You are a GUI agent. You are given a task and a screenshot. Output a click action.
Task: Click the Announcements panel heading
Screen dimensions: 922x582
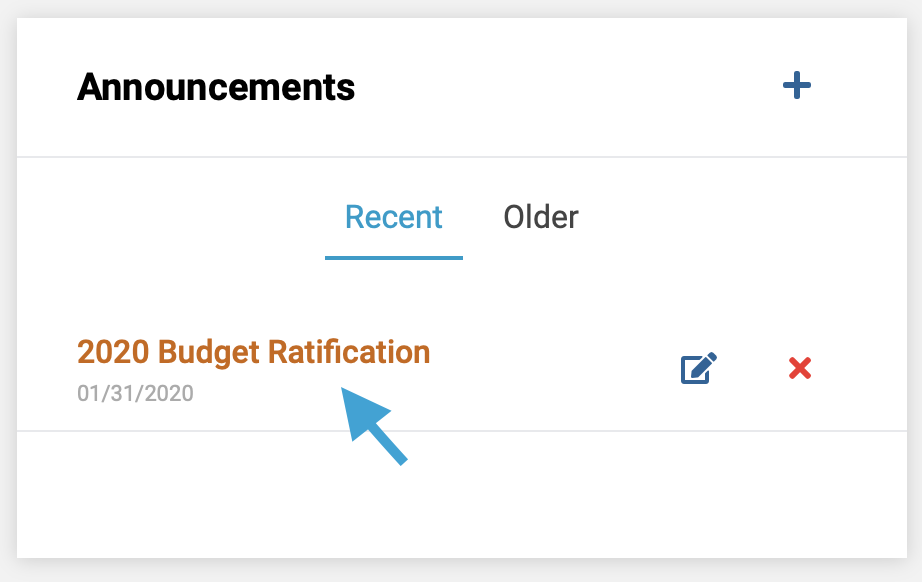(x=216, y=87)
